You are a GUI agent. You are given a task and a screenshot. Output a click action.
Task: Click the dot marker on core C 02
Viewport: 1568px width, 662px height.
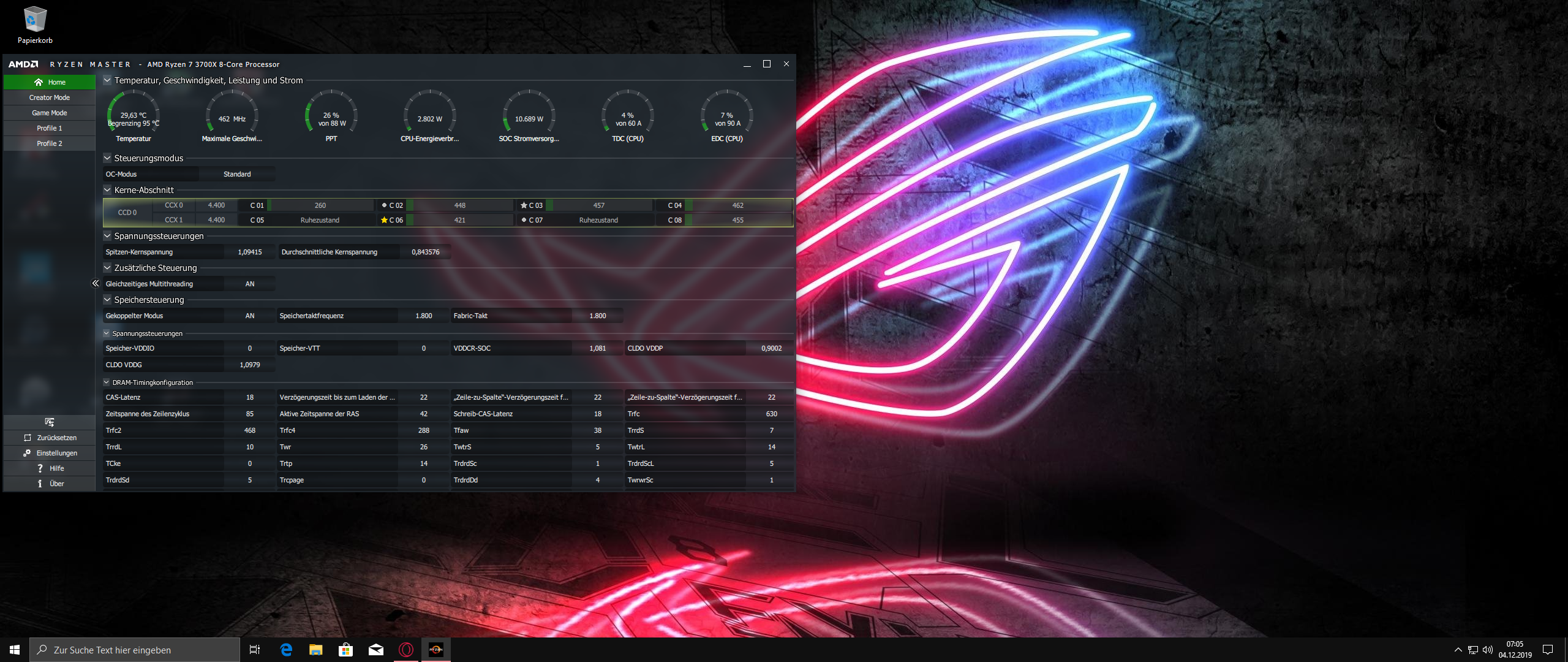point(384,205)
